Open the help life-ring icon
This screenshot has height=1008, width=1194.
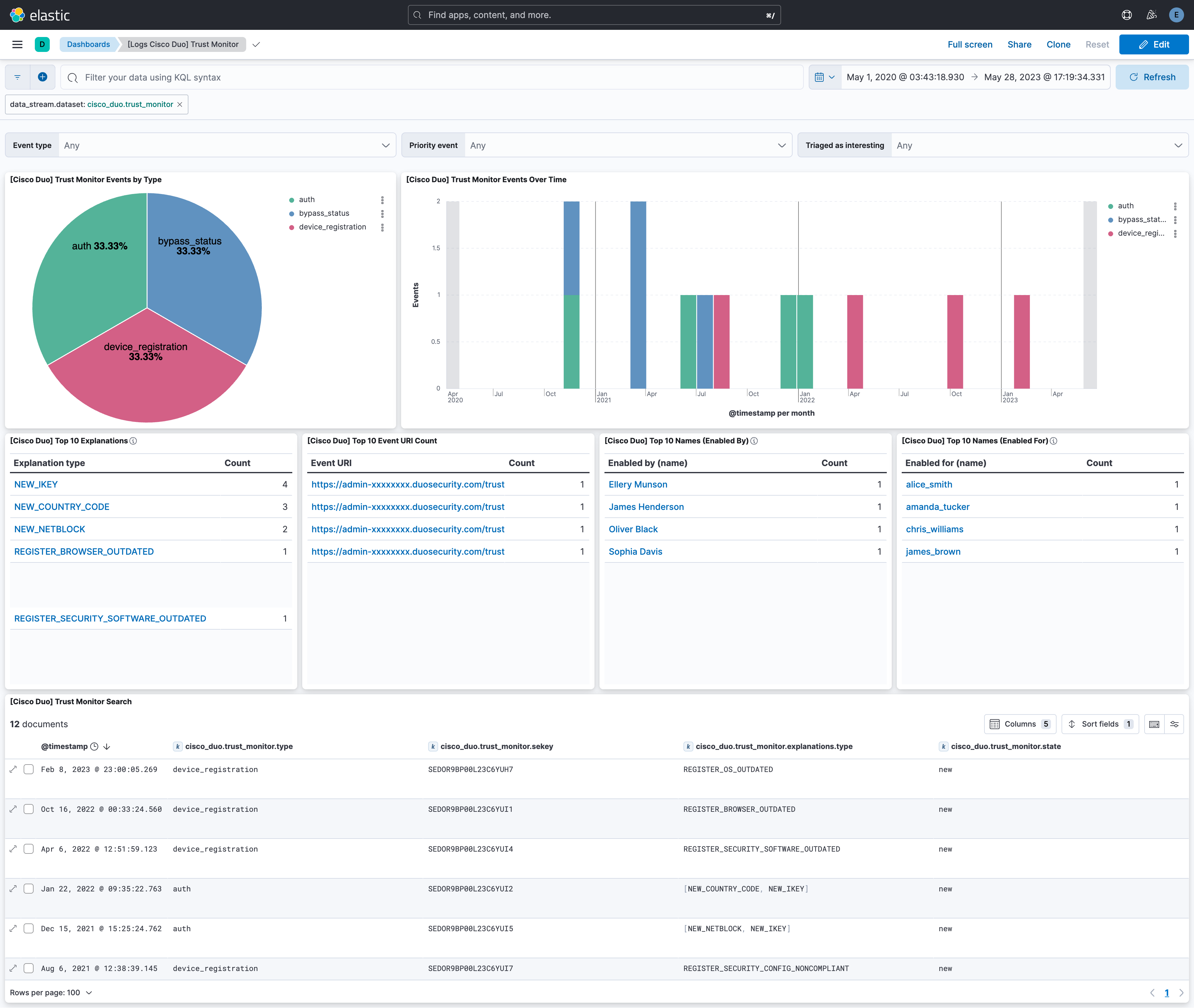(x=1127, y=15)
